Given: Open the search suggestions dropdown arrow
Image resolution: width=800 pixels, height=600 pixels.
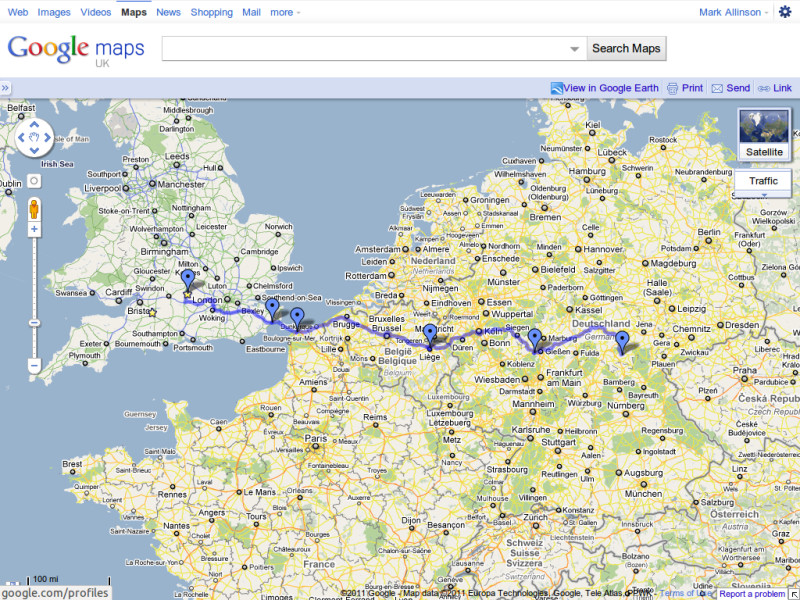Looking at the screenshot, I should [x=574, y=49].
